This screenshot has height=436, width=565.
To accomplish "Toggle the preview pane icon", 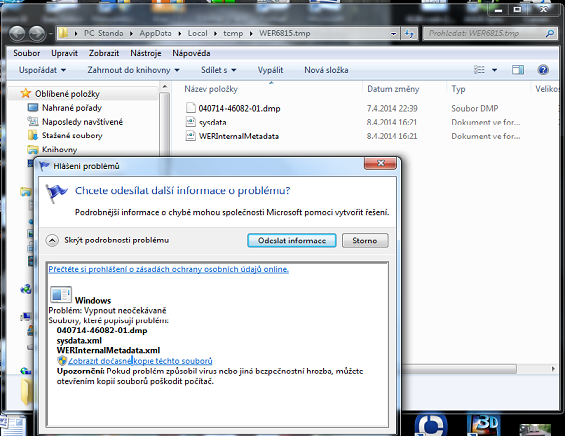I will 518,70.
